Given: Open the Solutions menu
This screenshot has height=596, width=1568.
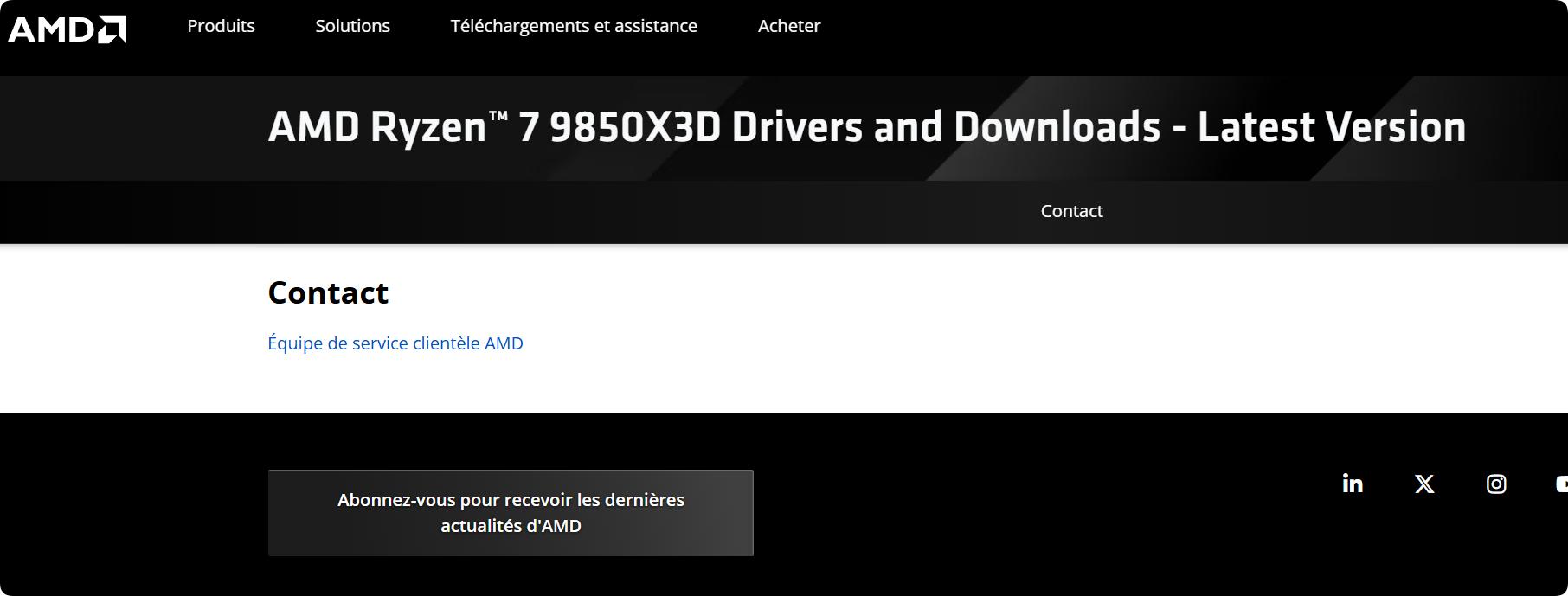Looking at the screenshot, I should 352,26.
